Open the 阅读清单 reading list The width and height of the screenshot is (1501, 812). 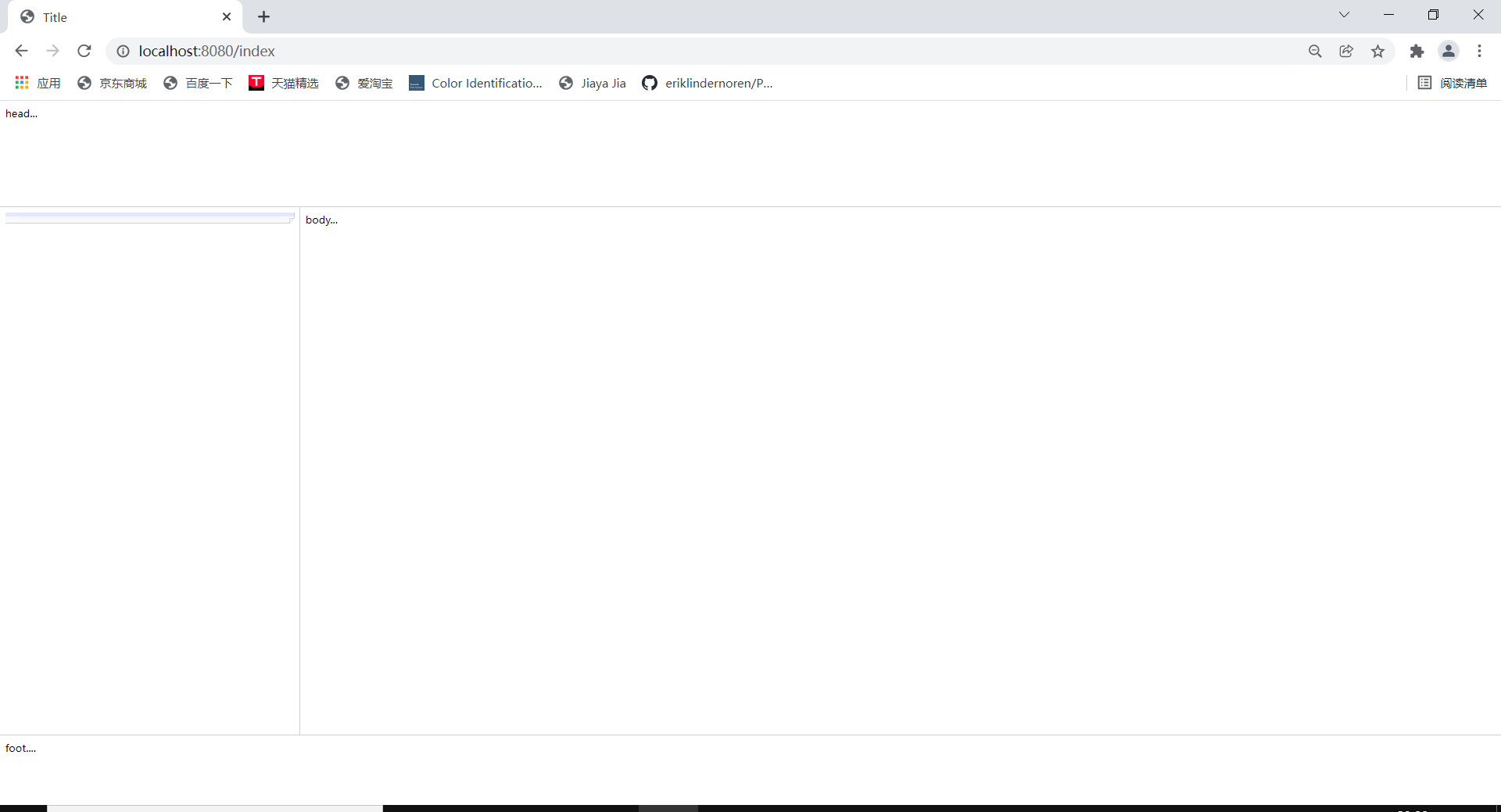coord(1453,83)
